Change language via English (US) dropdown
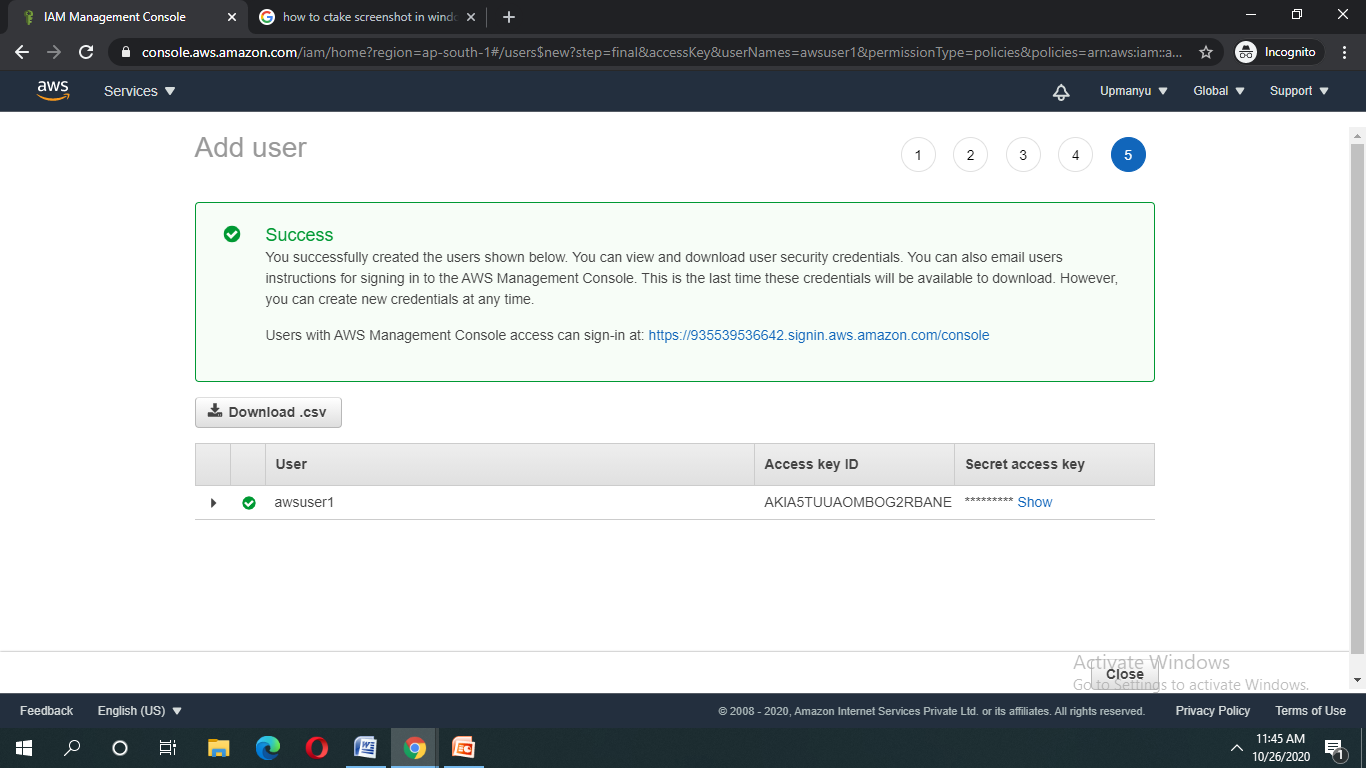This screenshot has height=768, width=1366. (140, 711)
